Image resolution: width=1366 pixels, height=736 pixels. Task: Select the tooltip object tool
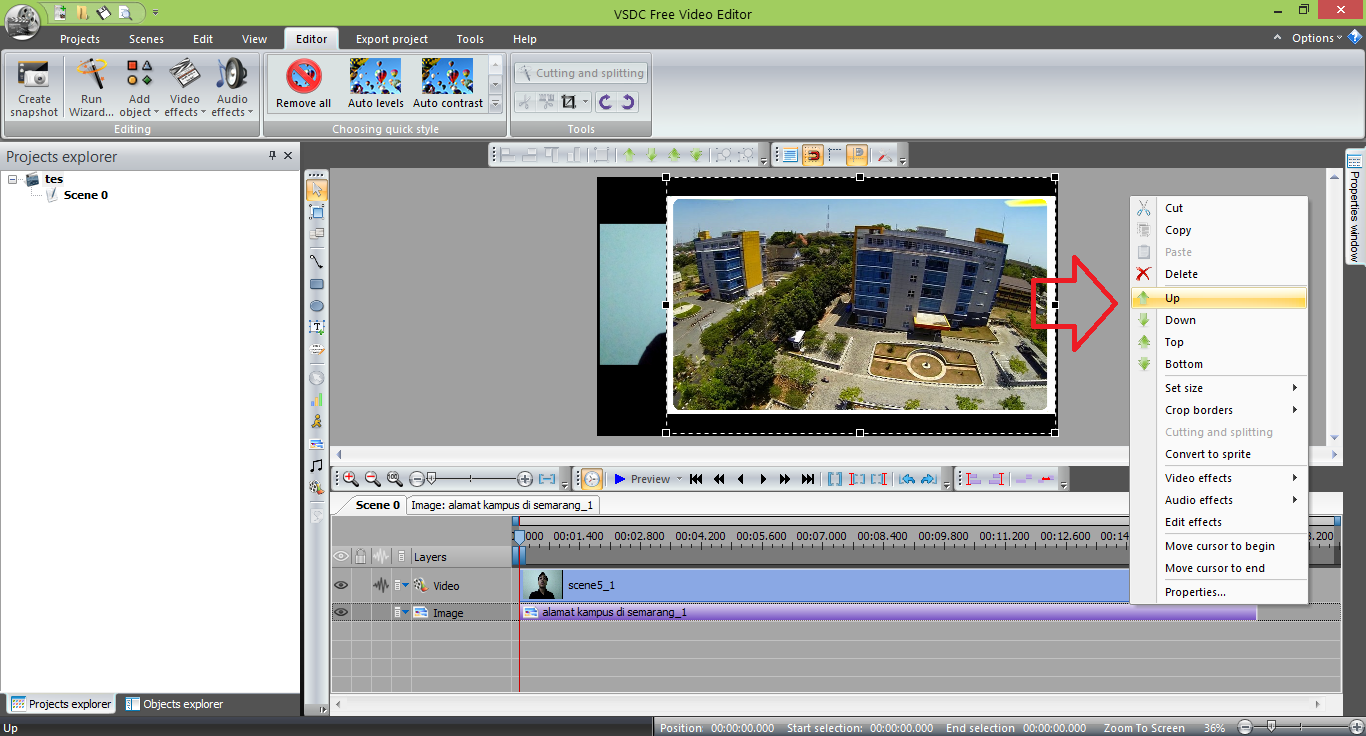click(317, 350)
